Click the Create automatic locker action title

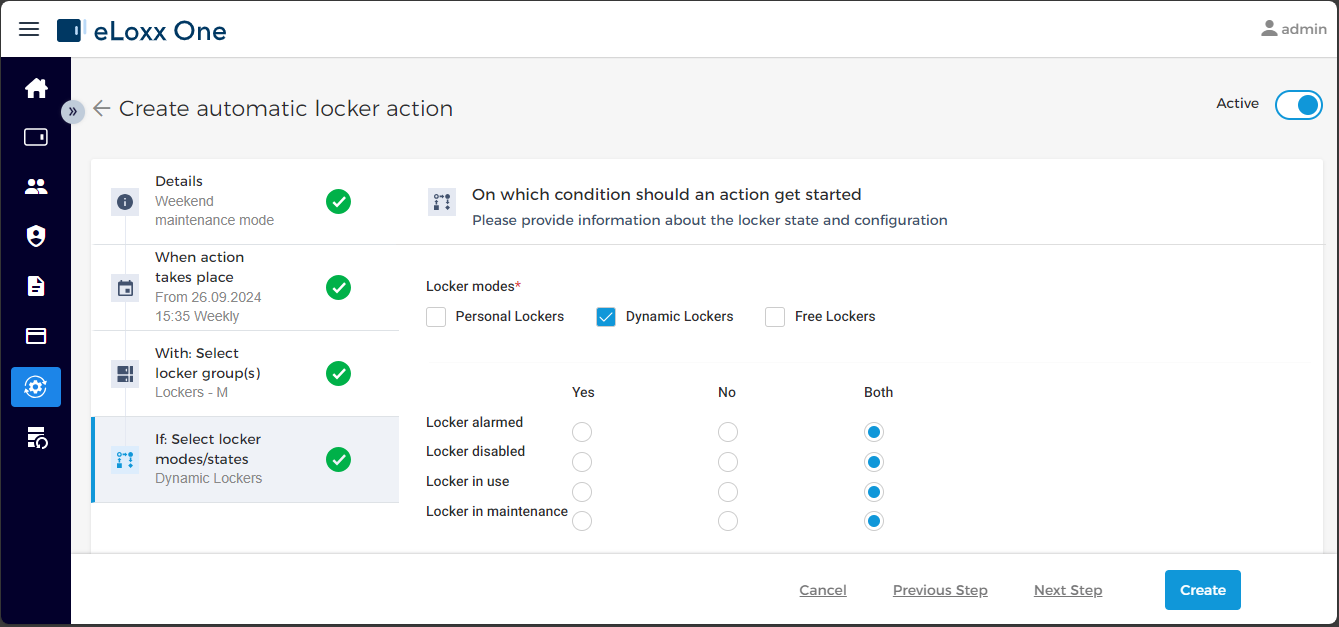pyautogui.click(x=286, y=108)
